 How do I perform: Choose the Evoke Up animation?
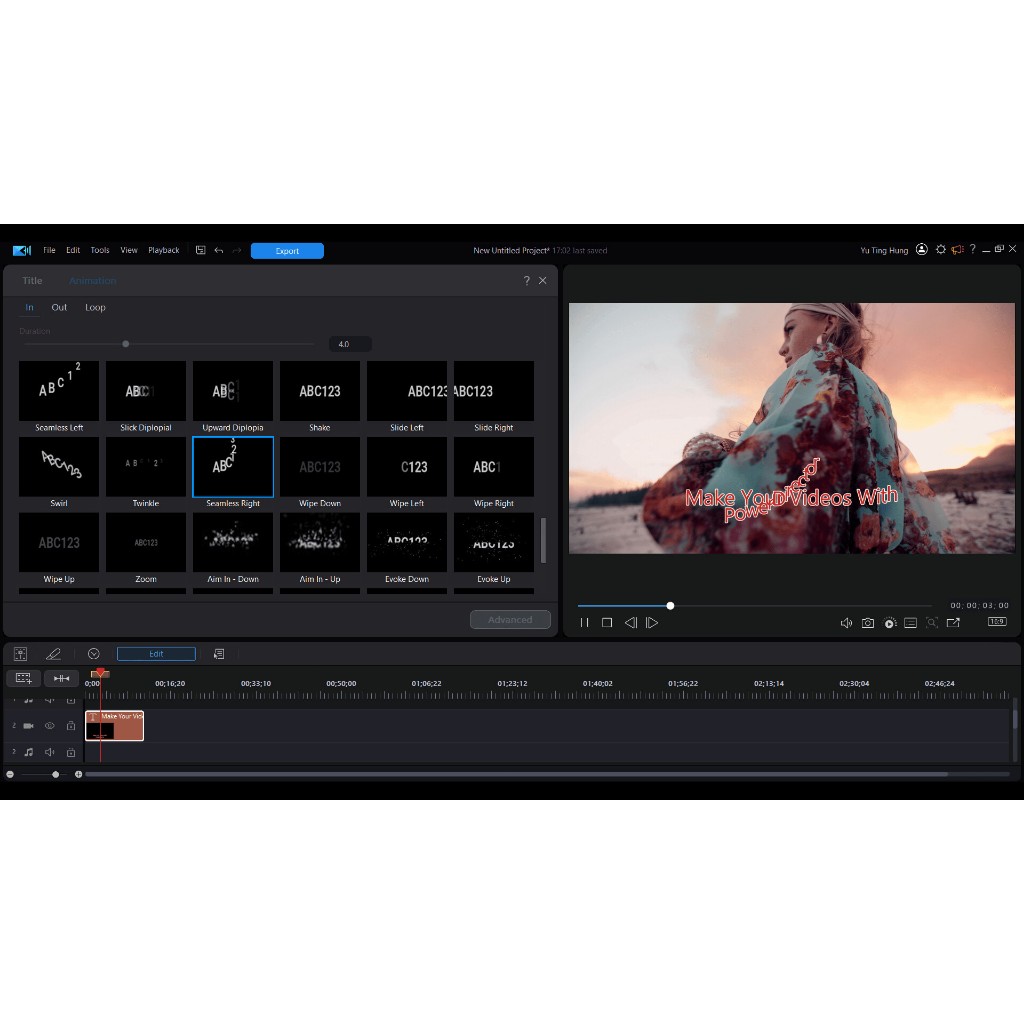point(494,548)
